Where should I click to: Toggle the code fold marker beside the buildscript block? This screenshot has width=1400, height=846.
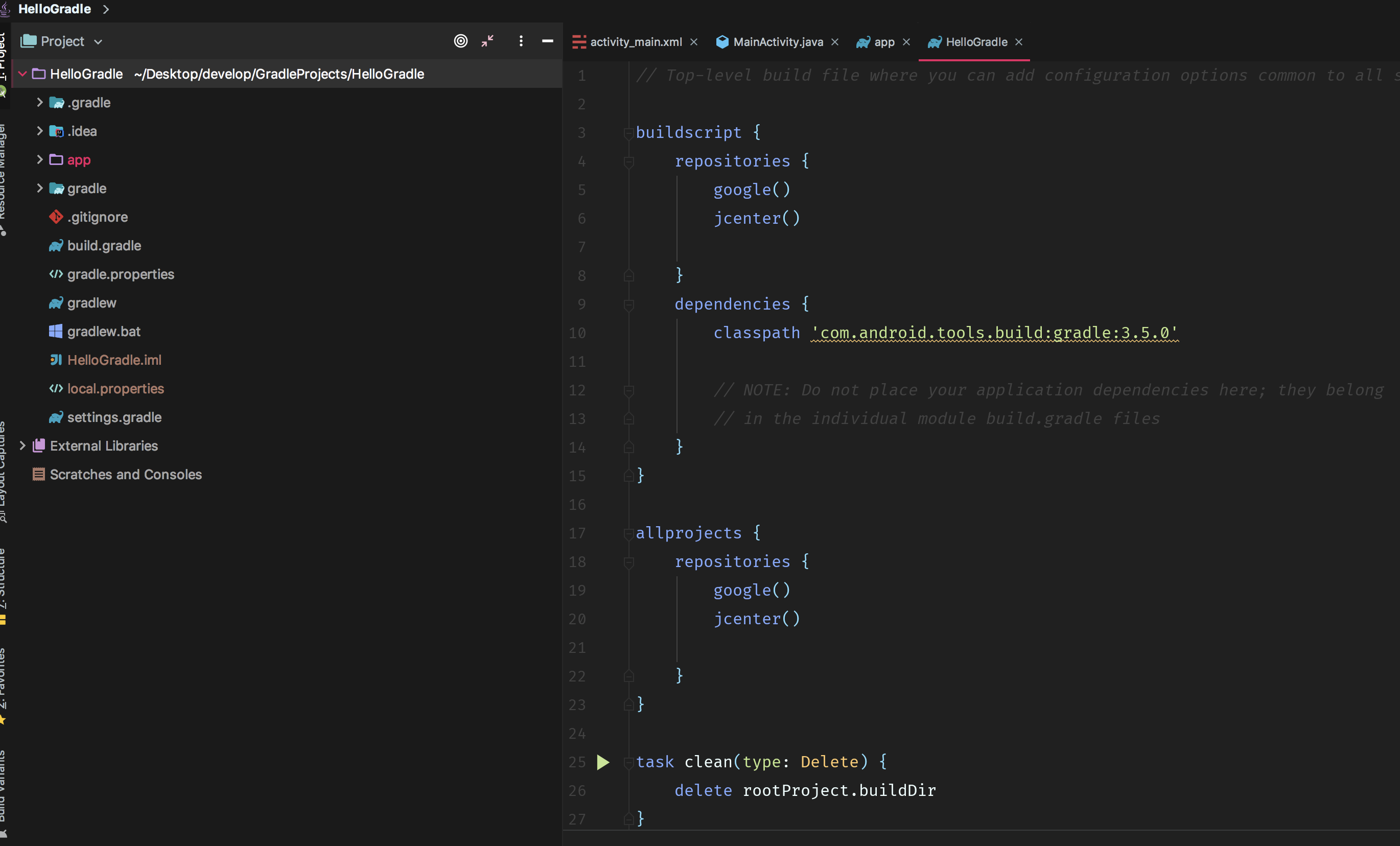pyautogui.click(x=628, y=133)
